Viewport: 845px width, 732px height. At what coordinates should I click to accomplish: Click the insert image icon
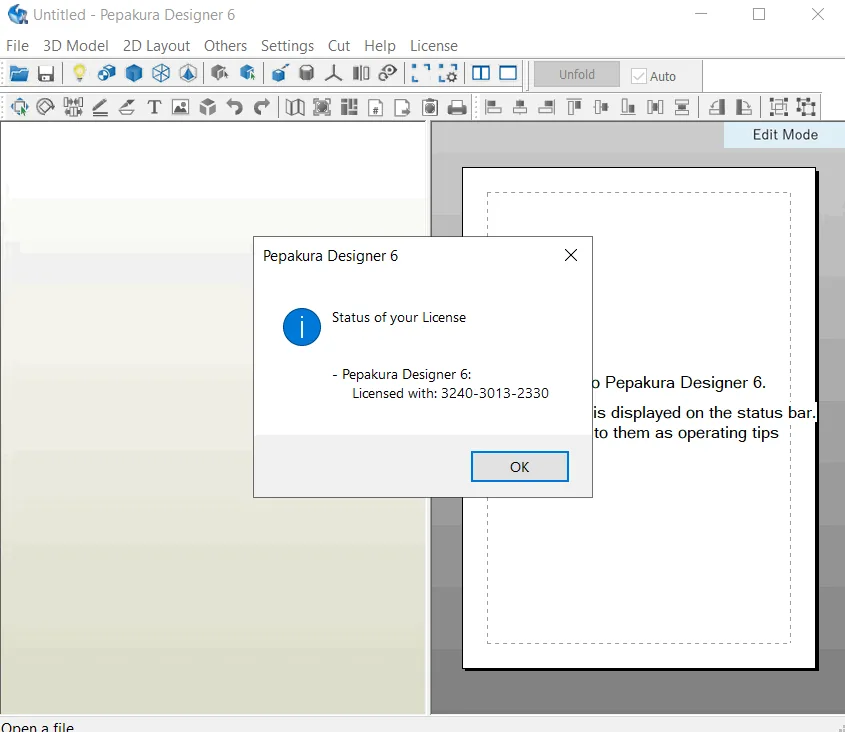click(181, 107)
